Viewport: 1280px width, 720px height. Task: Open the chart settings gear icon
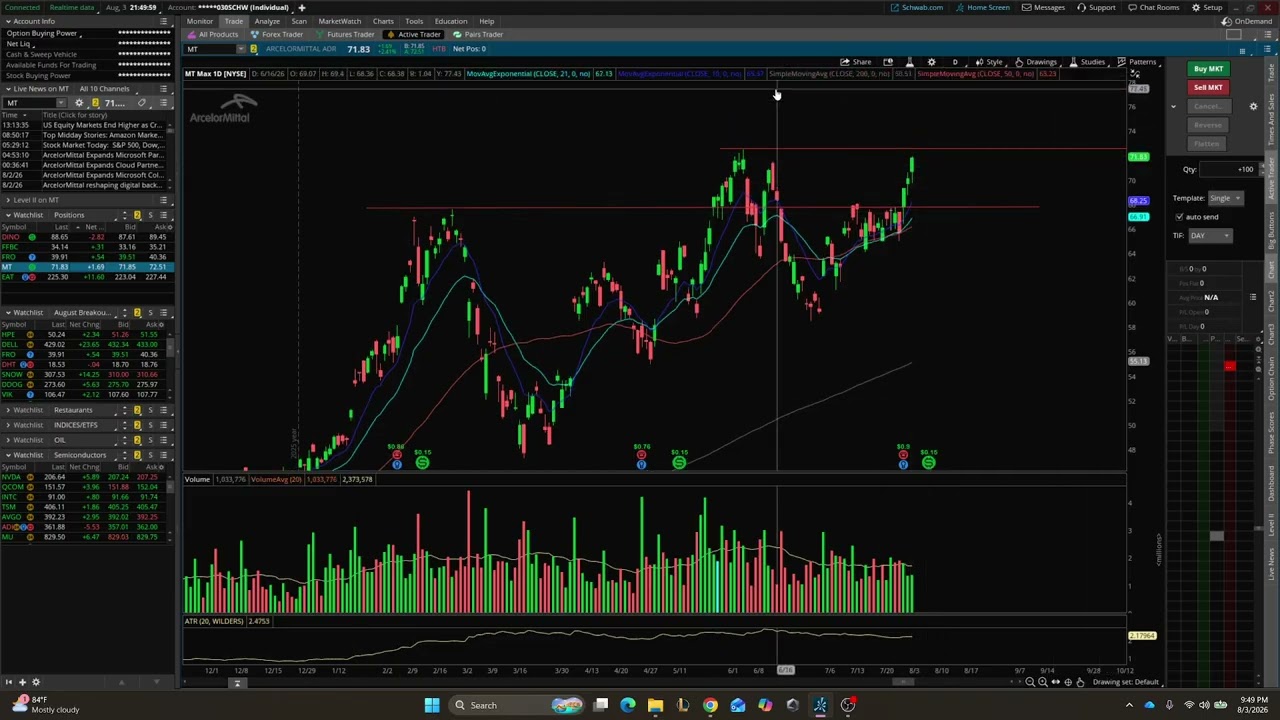932,62
